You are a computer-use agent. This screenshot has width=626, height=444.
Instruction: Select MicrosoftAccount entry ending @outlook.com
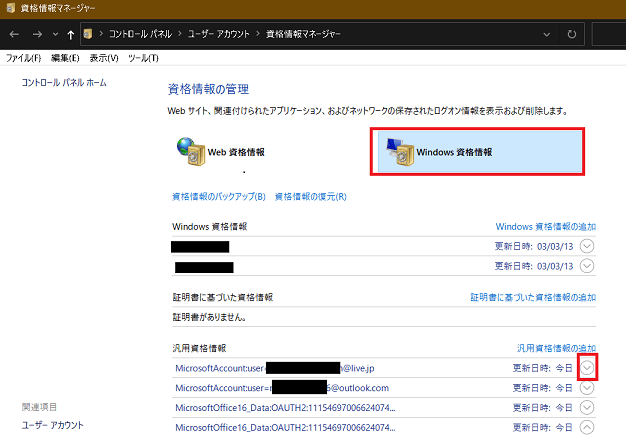click(x=282, y=388)
